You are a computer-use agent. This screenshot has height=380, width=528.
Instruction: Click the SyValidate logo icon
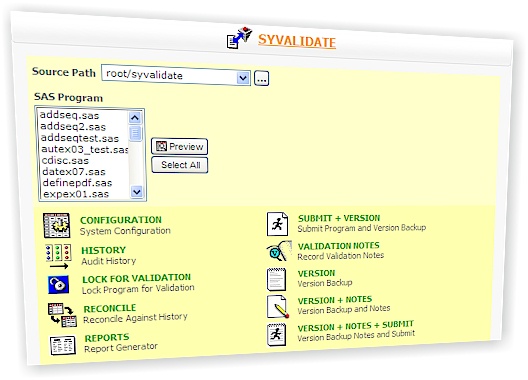[239, 37]
